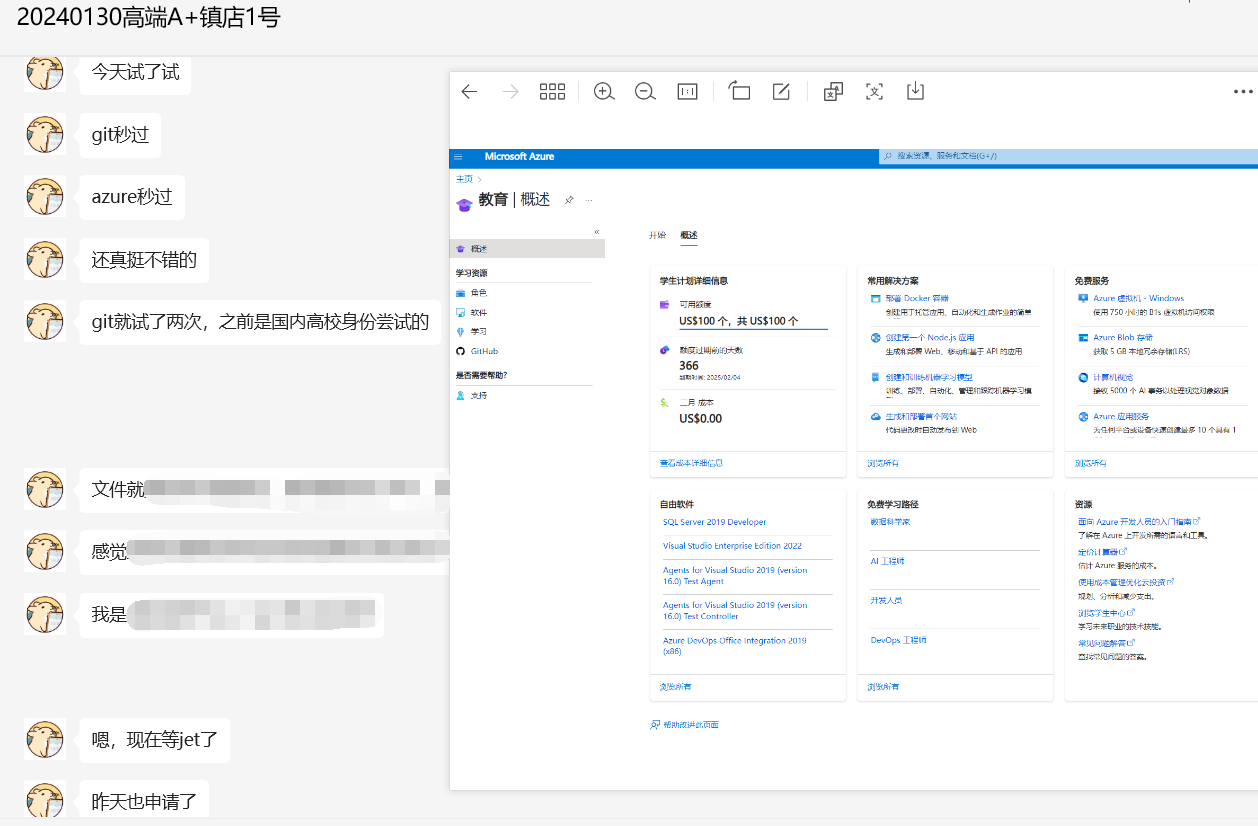Zoom out of the image with minus magnifier
This screenshot has height=826, width=1258.
(x=645, y=92)
